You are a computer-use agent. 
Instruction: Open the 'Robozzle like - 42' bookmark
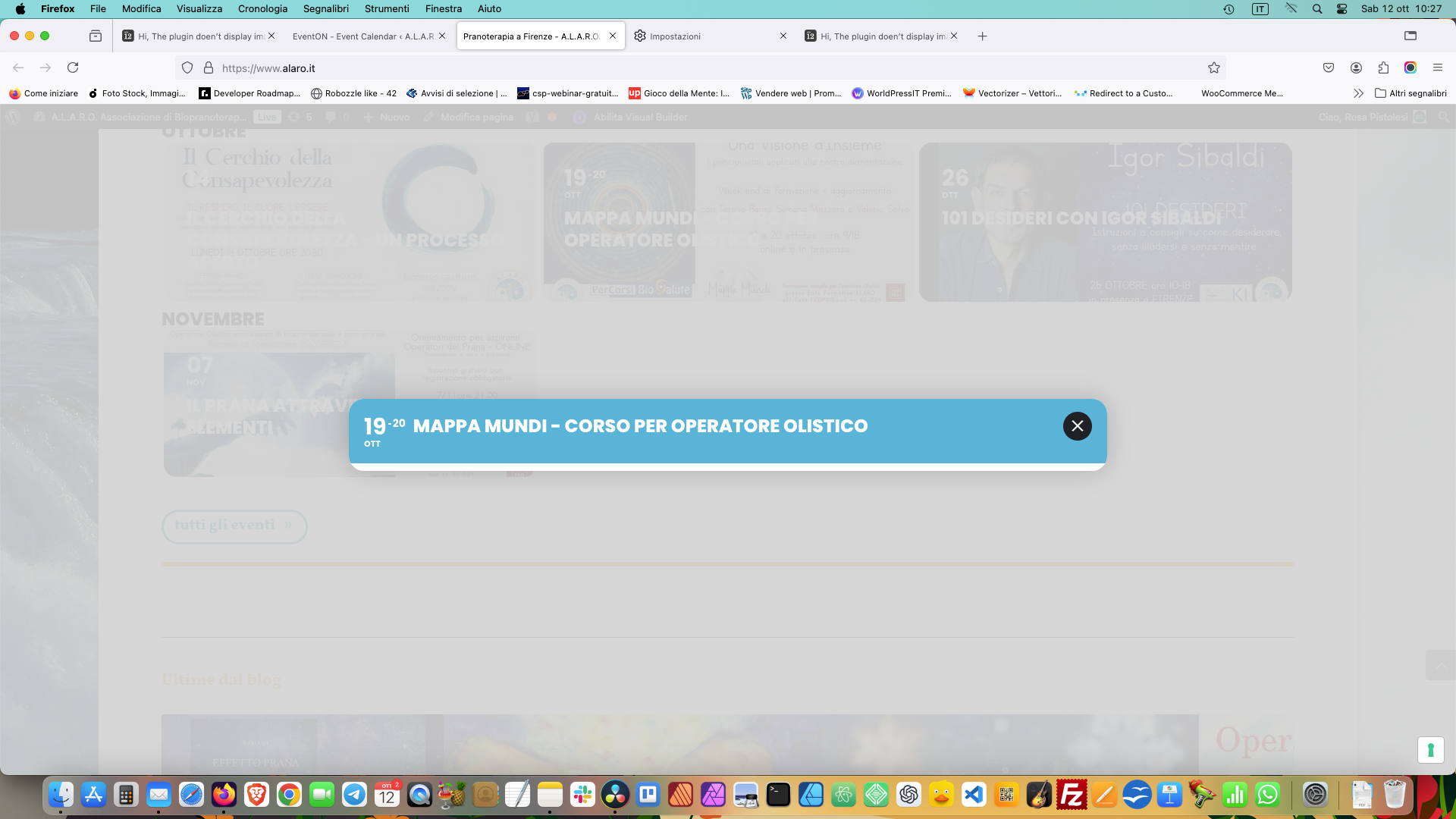coord(353,93)
